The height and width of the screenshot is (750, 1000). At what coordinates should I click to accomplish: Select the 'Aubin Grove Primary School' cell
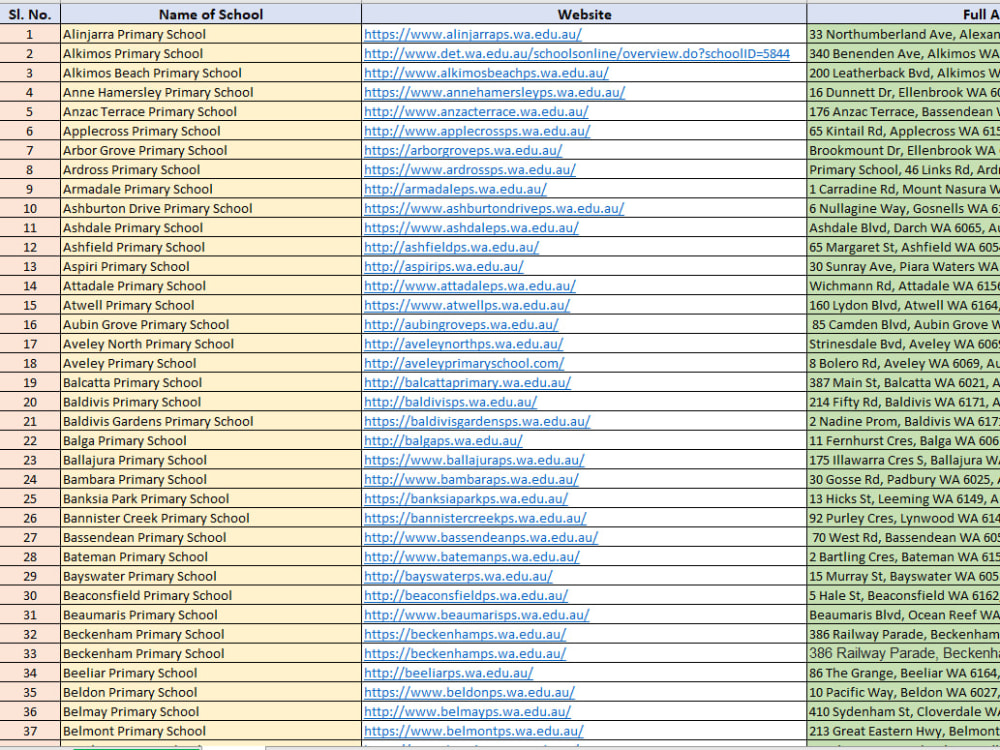211,325
